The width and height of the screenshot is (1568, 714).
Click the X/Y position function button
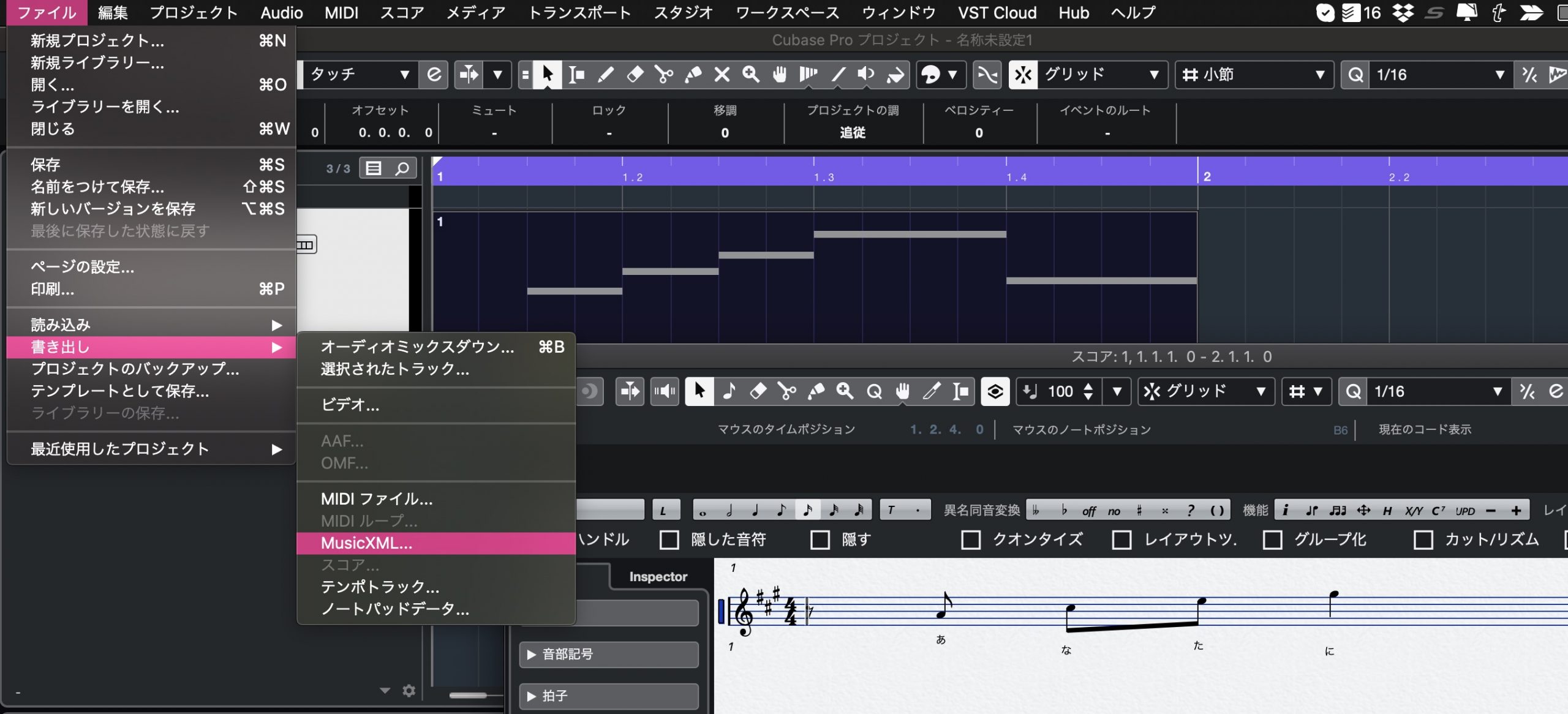[x=1413, y=510]
